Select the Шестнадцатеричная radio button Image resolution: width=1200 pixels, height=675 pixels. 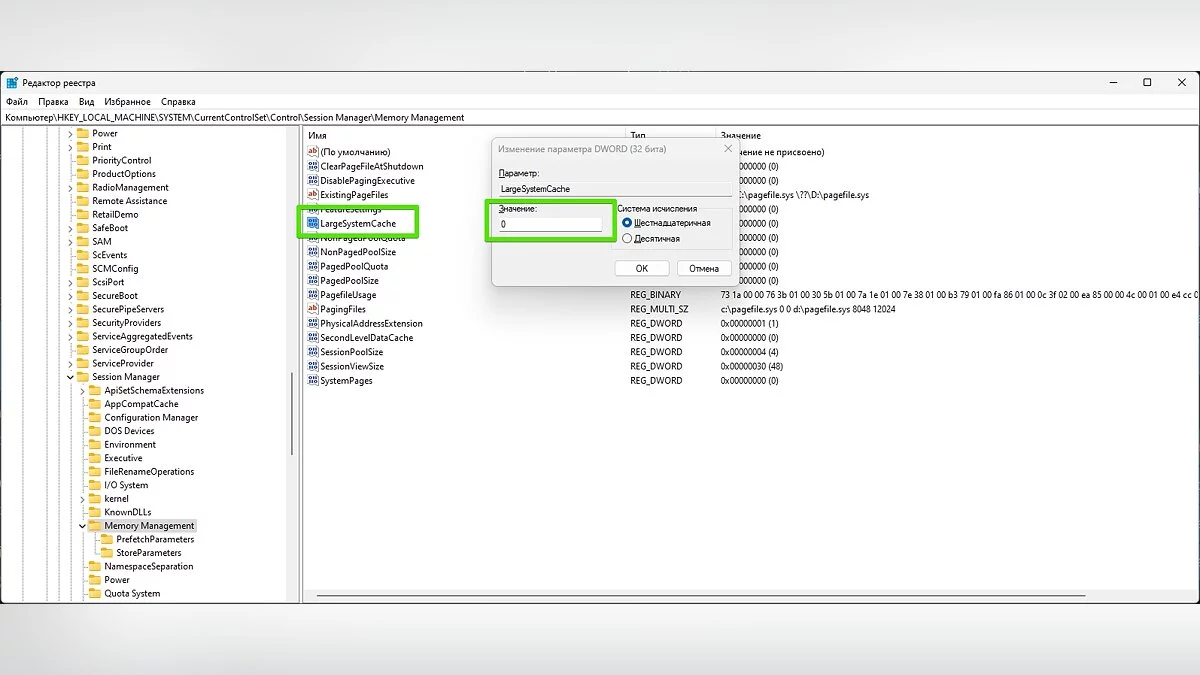tap(627, 223)
